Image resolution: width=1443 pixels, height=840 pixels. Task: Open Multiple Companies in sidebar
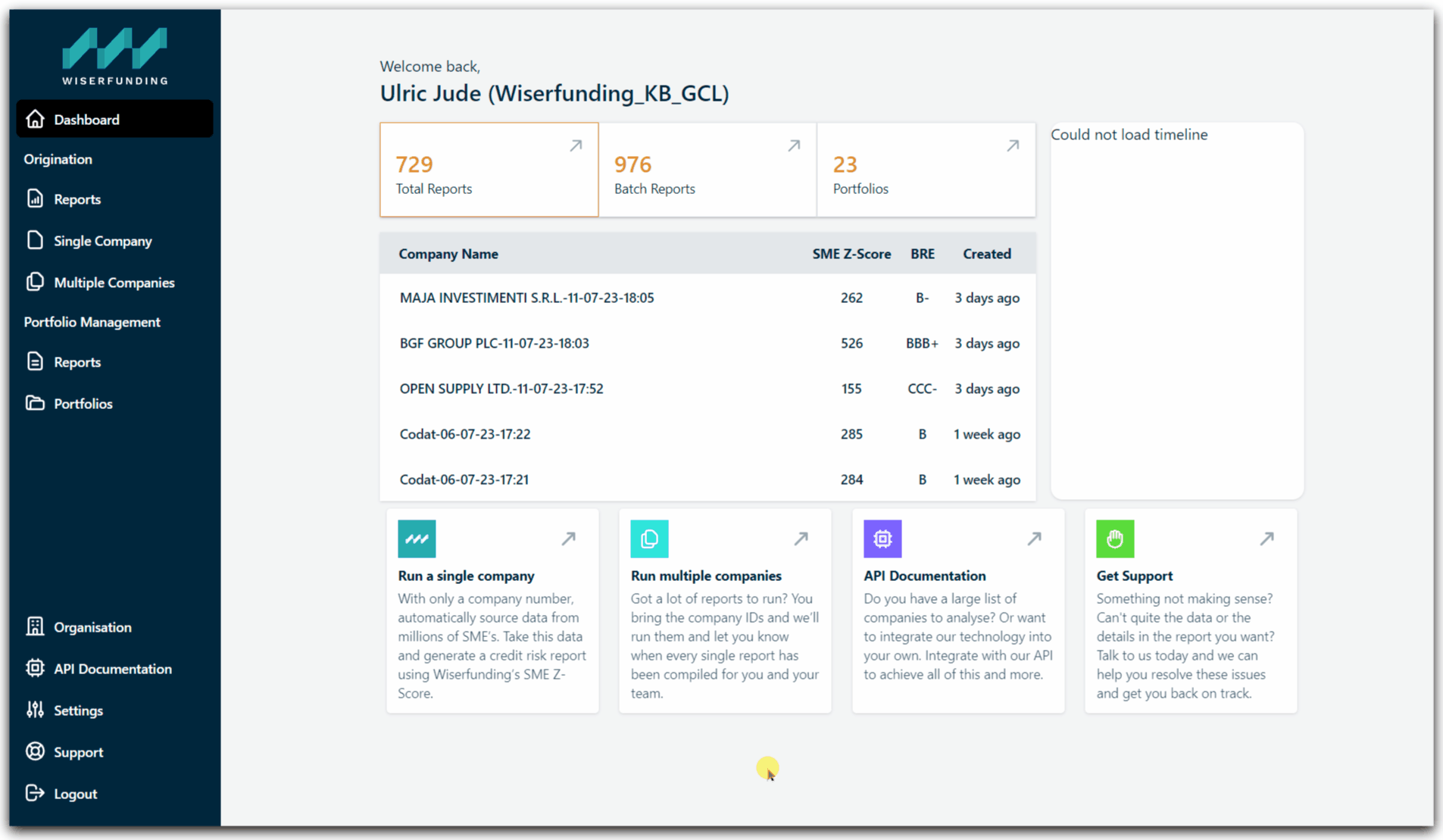tap(114, 282)
